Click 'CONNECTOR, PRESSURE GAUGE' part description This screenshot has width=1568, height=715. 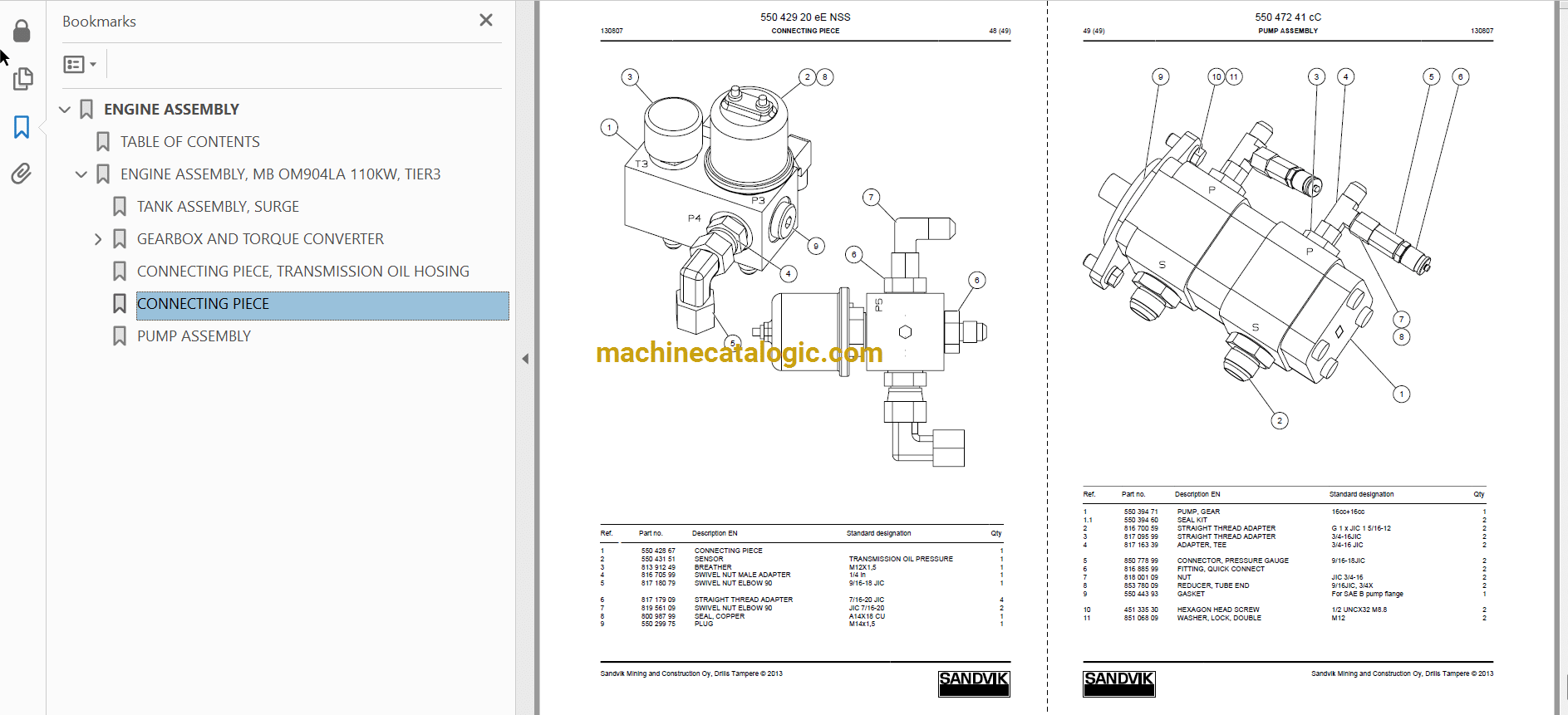click(x=1233, y=561)
